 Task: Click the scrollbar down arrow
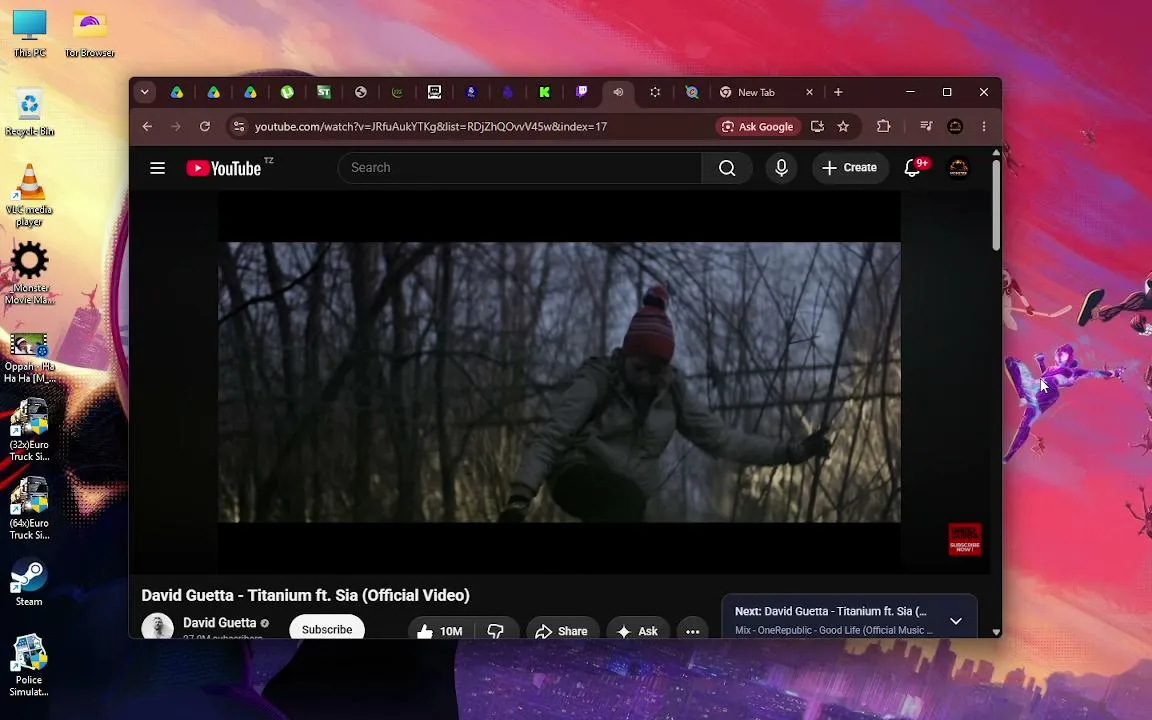pyautogui.click(x=996, y=631)
